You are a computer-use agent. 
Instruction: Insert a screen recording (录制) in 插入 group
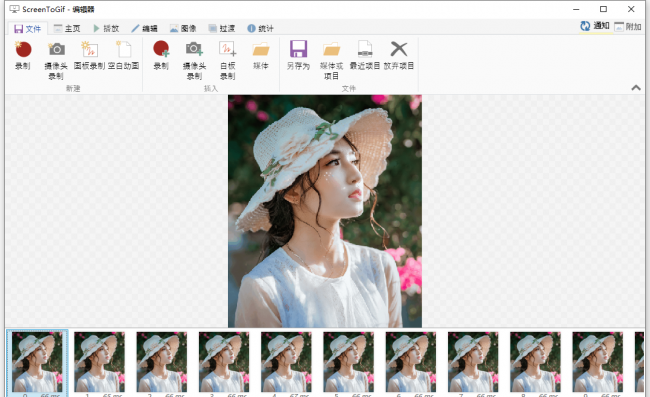click(161, 56)
